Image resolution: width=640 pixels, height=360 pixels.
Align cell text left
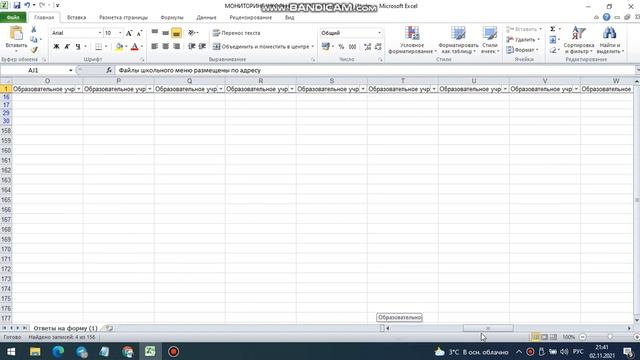click(155, 47)
